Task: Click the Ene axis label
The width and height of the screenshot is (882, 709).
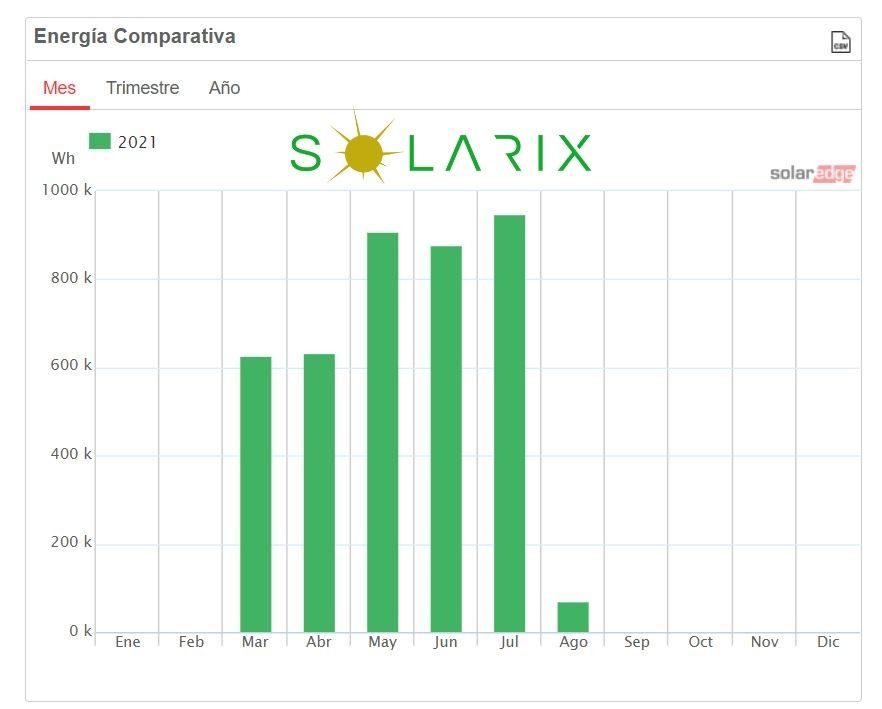Action: [x=128, y=641]
